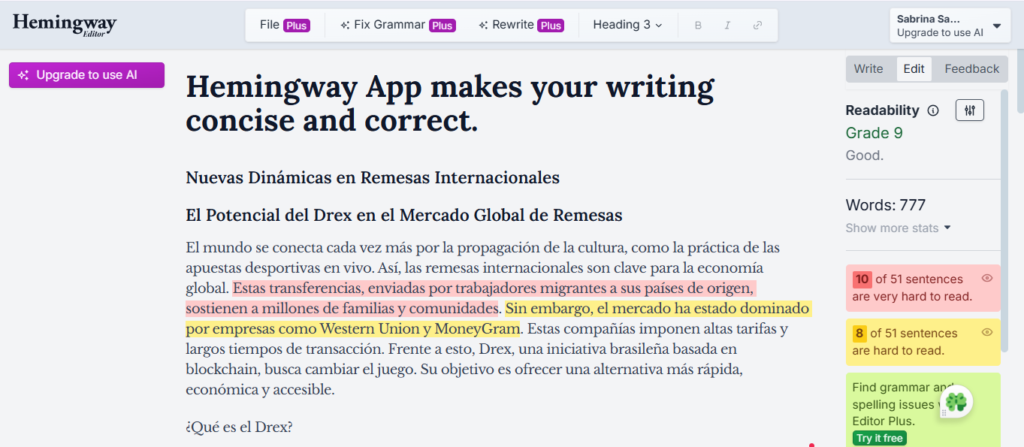
Task: Click the red 10 very hard sentences card
Action: tap(923, 288)
